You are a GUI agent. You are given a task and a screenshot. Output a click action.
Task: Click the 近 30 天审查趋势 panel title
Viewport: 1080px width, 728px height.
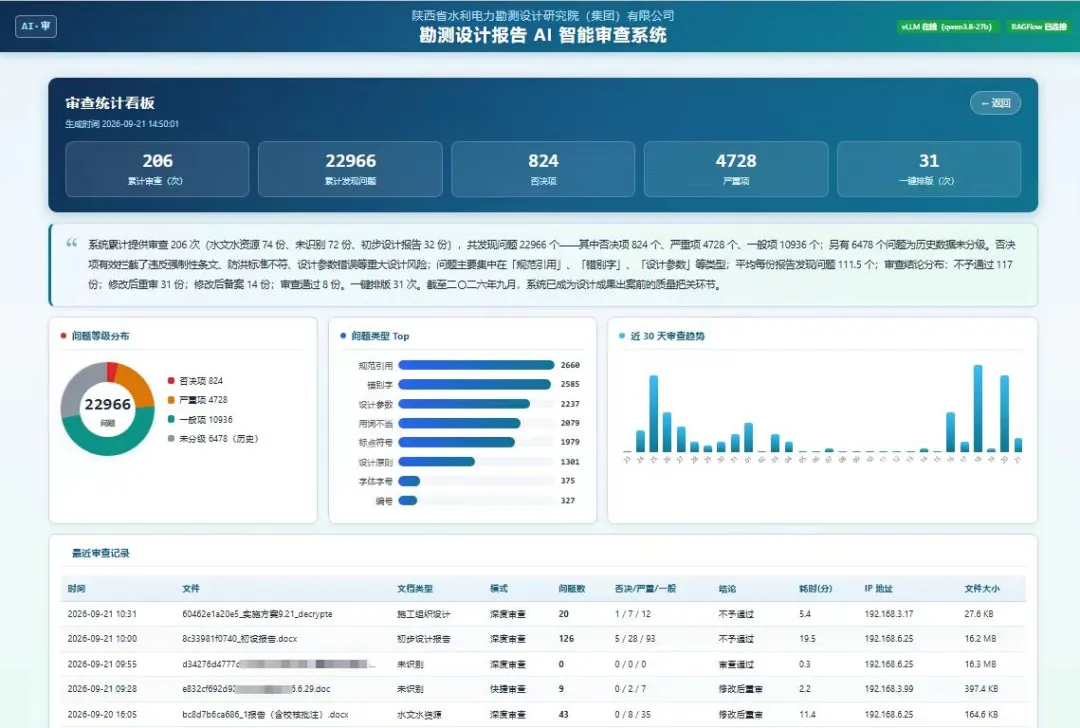coord(667,335)
